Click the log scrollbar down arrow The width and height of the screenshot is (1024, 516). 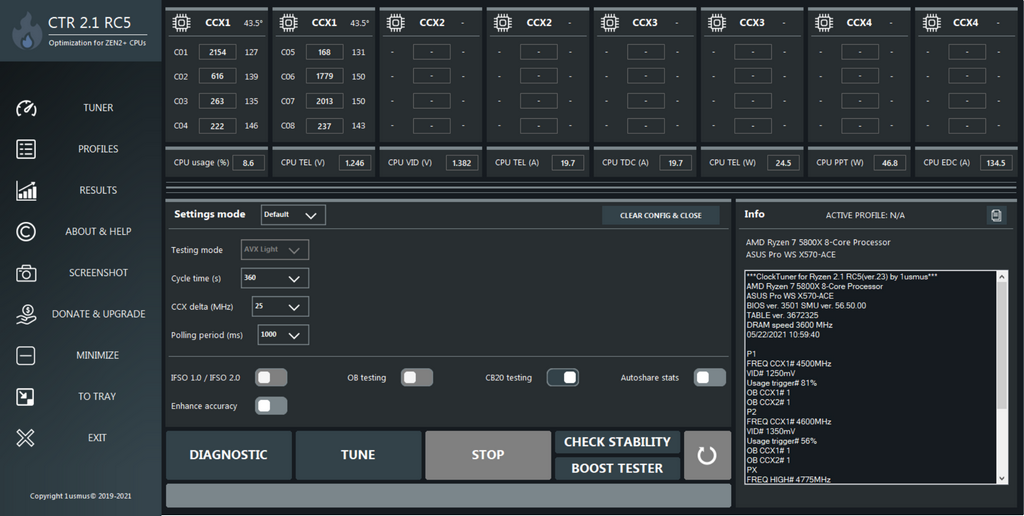pos(1002,478)
